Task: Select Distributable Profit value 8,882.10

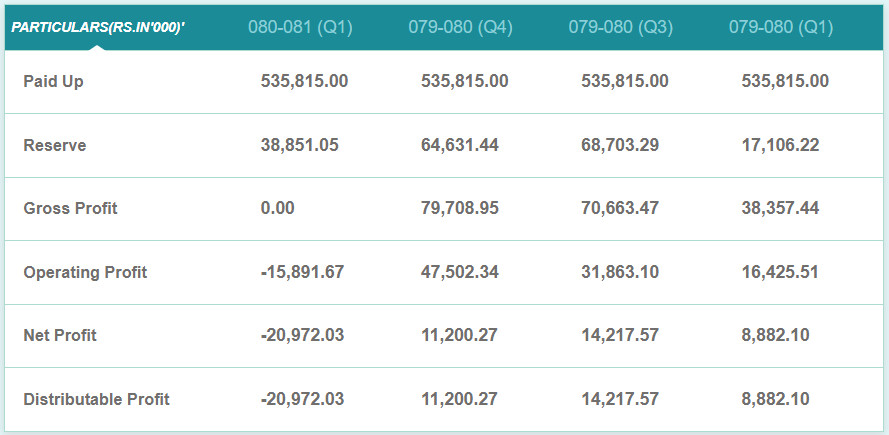Action: (x=775, y=399)
